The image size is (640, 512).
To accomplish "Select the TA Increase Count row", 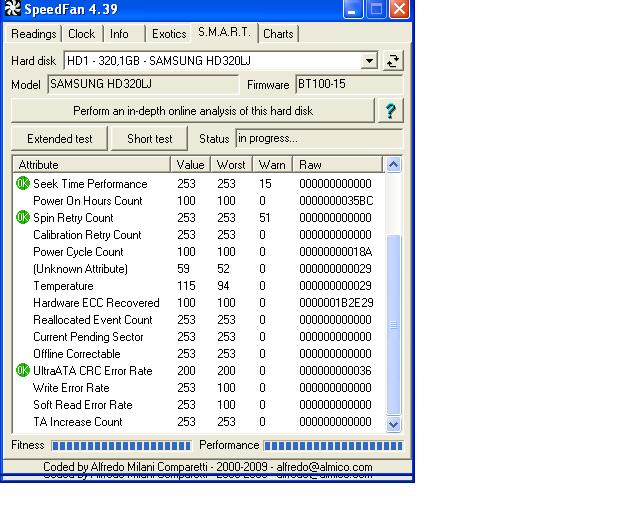I will tap(199, 421).
